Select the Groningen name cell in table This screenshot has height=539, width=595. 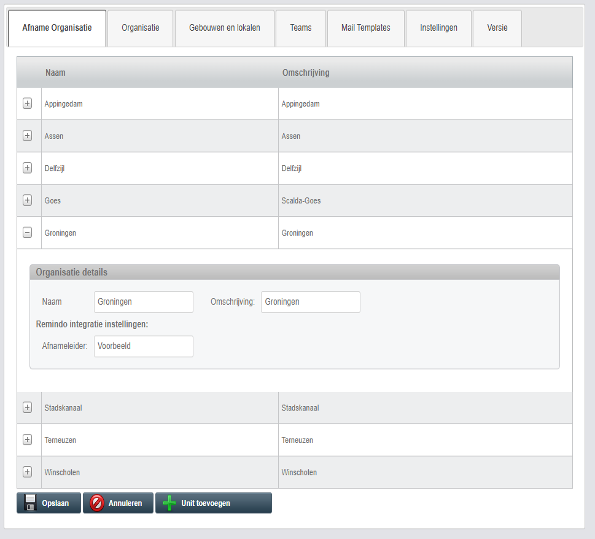click(x=160, y=233)
